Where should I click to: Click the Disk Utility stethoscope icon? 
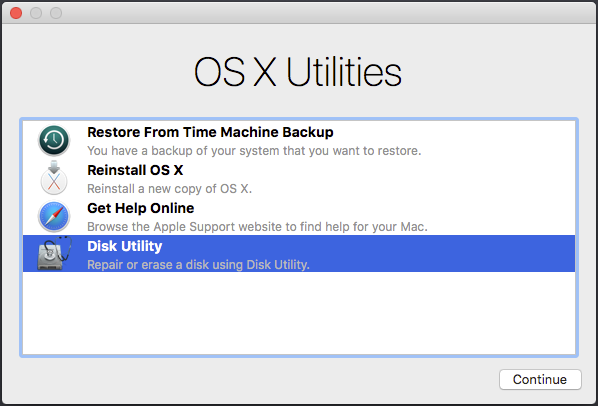click(x=54, y=254)
